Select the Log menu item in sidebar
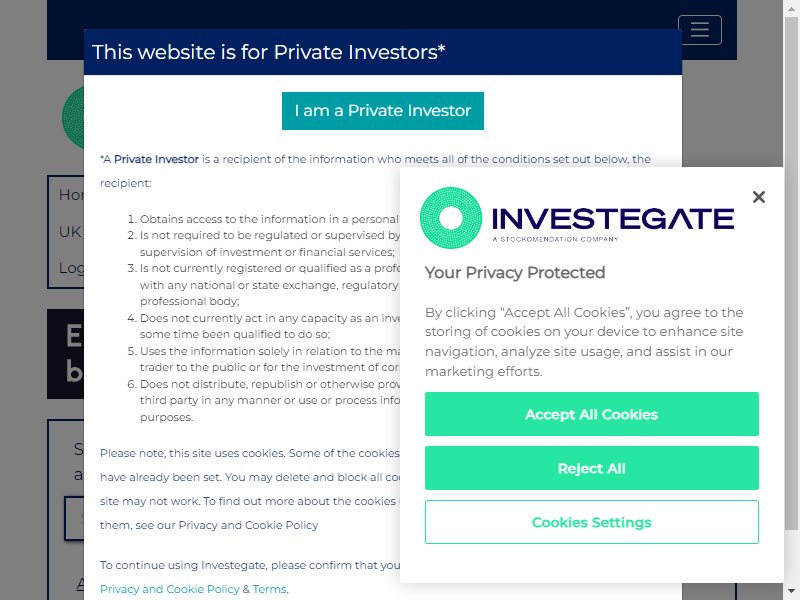This screenshot has height=600, width=800. click(71, 268)
